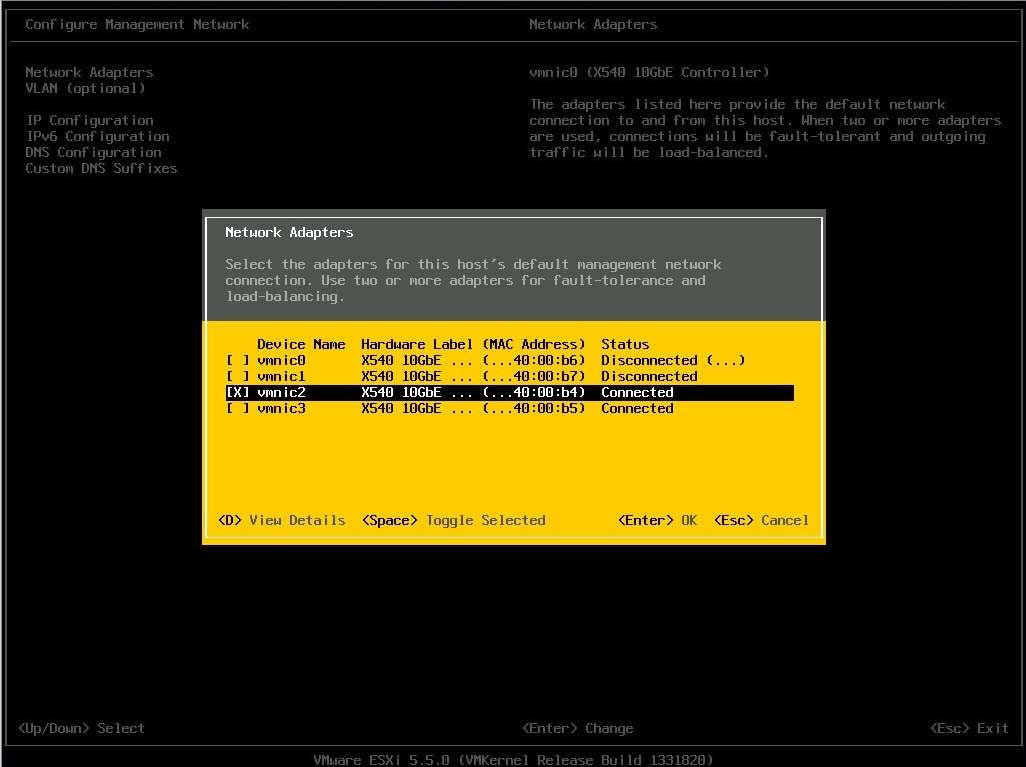The width and height of the screenshot is (1026, 767).
Task: Click the X540 10GbE label of vmnic1
Action: pyautogui.click(x=417, y=376)
